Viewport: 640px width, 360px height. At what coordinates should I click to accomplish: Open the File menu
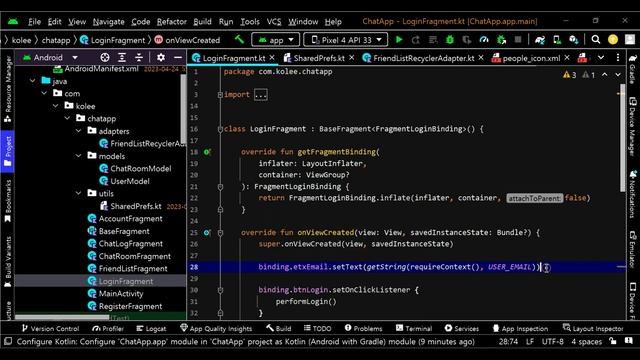[x=34, y=22]
